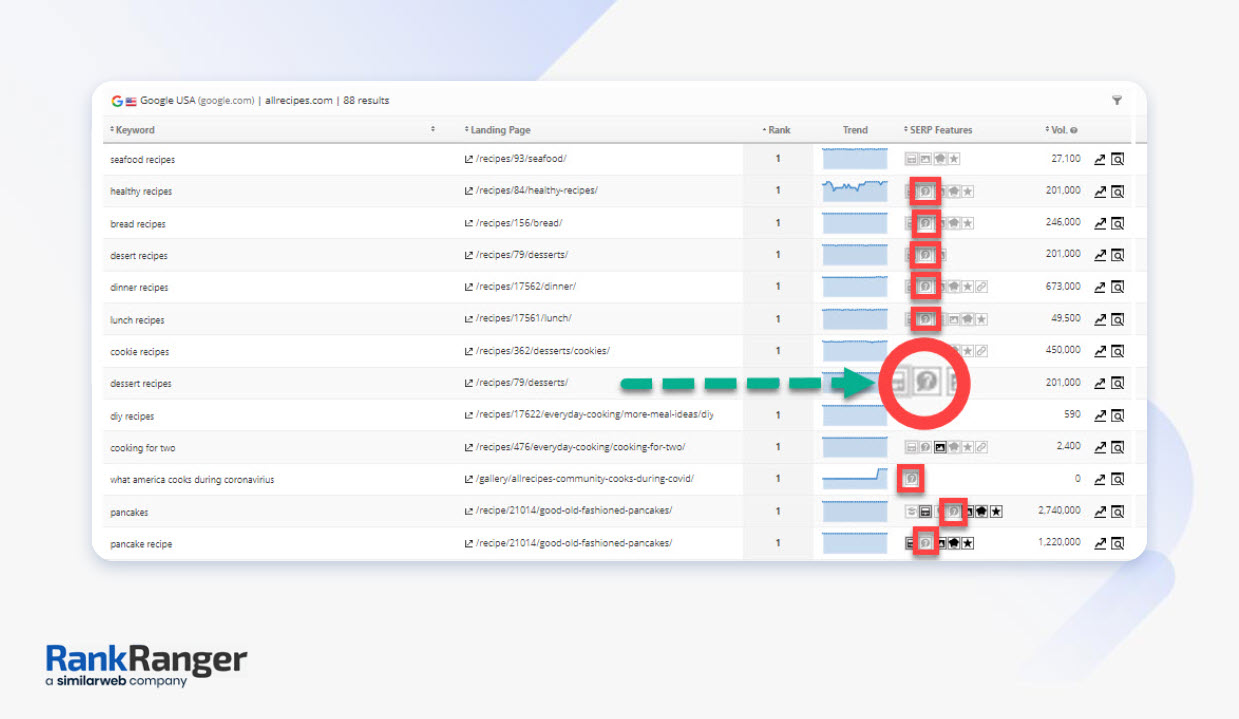
Task: Select the pancakes keyword cell
Action: click(129, 512)
